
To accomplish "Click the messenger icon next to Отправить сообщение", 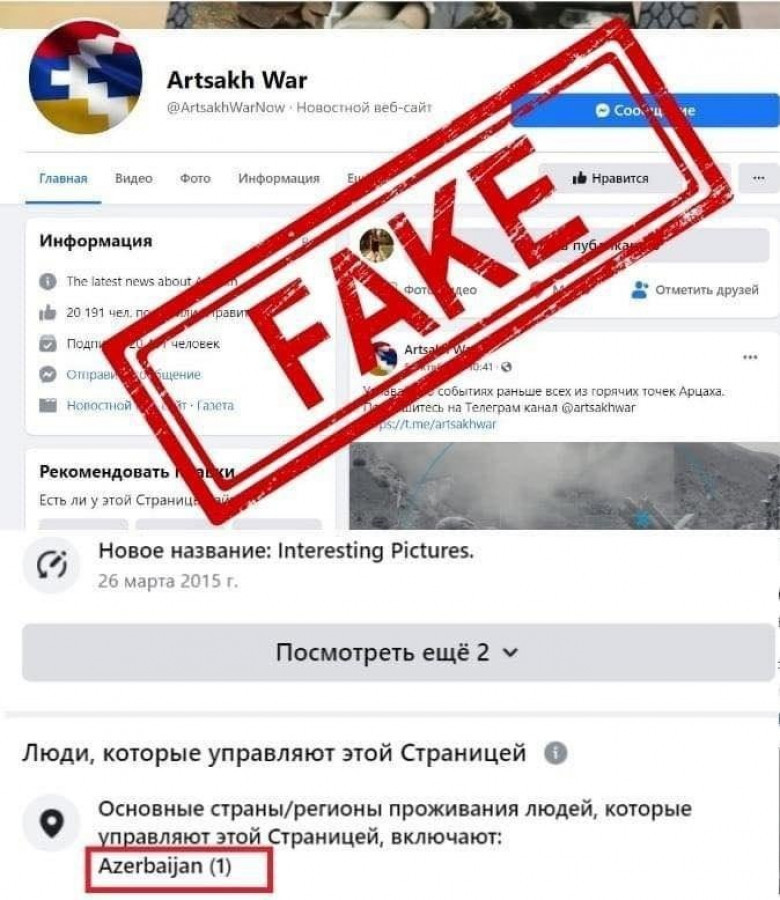I will (x=48, y=374).
